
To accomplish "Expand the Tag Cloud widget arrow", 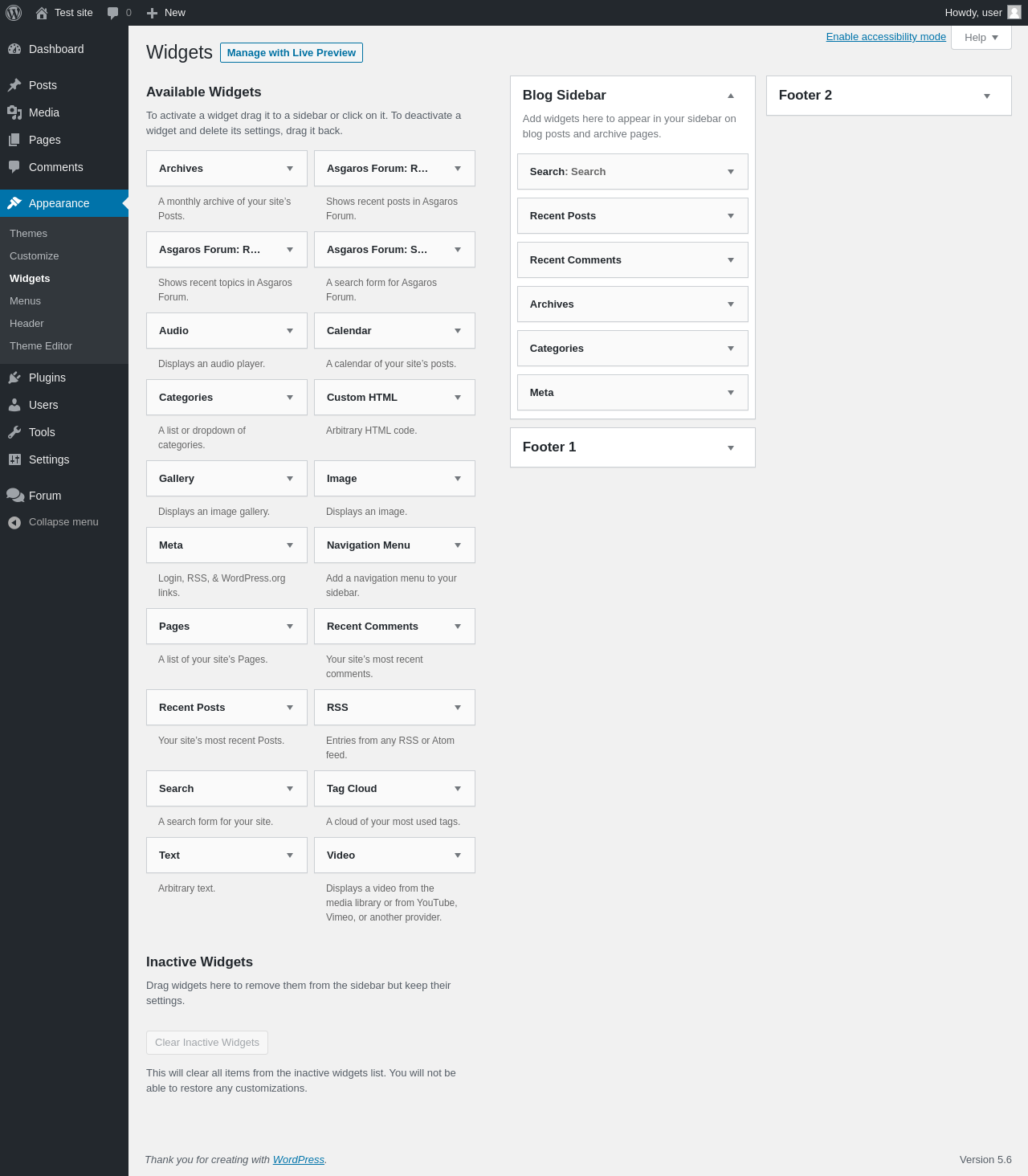I will (x=458, y=789).
